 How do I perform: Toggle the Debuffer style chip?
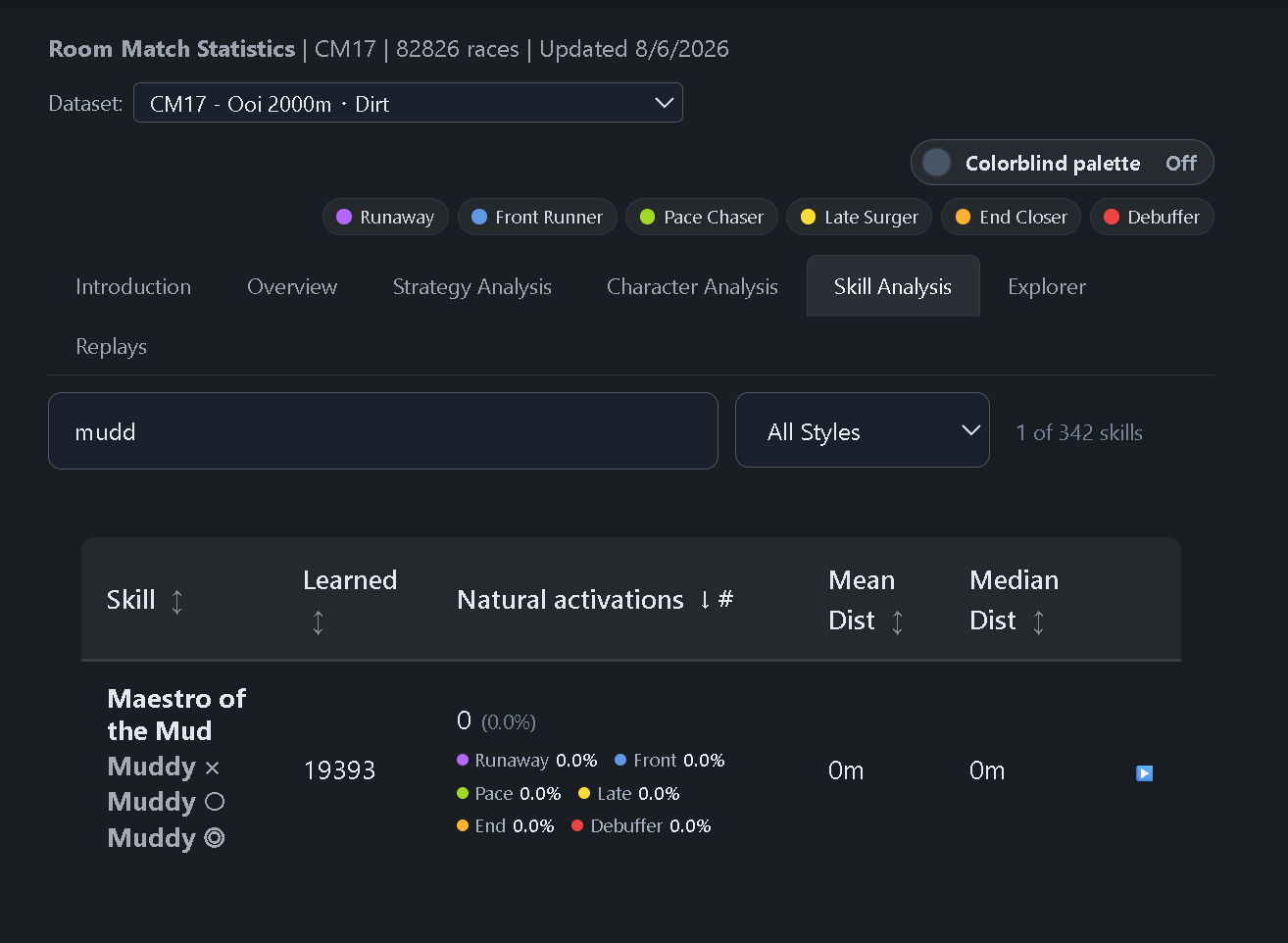pyautogui.click(x=1152, y=217)
